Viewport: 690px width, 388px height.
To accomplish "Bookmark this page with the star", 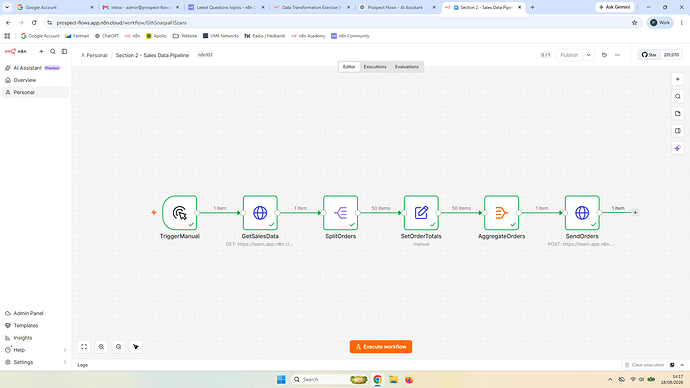I will 635,22.
